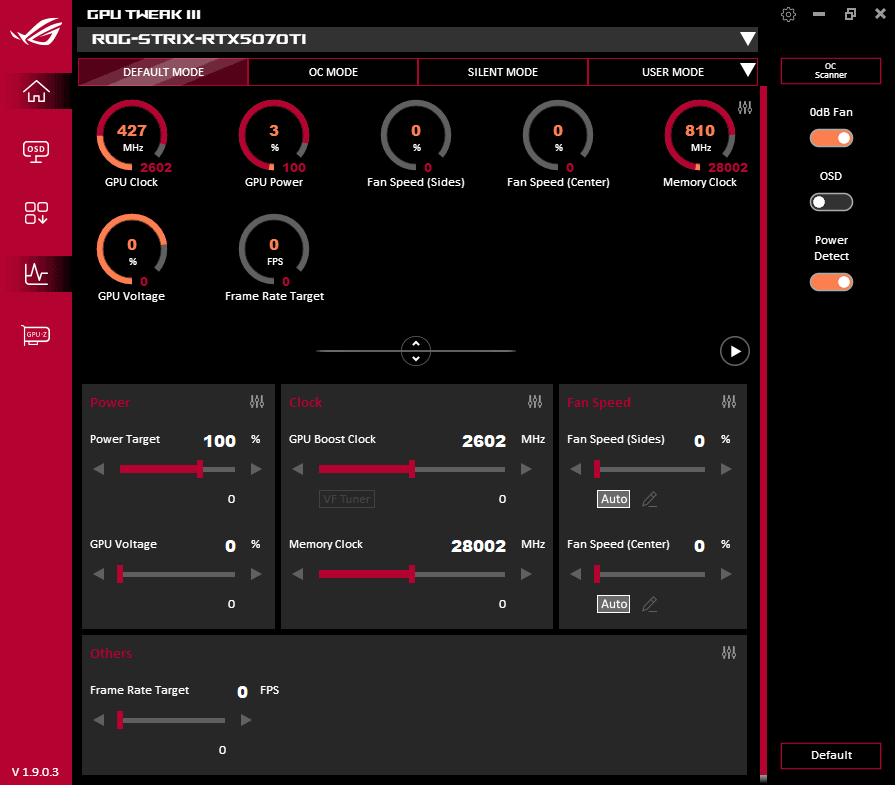Disable the Power Detect toggle

[x=831, y=282]
